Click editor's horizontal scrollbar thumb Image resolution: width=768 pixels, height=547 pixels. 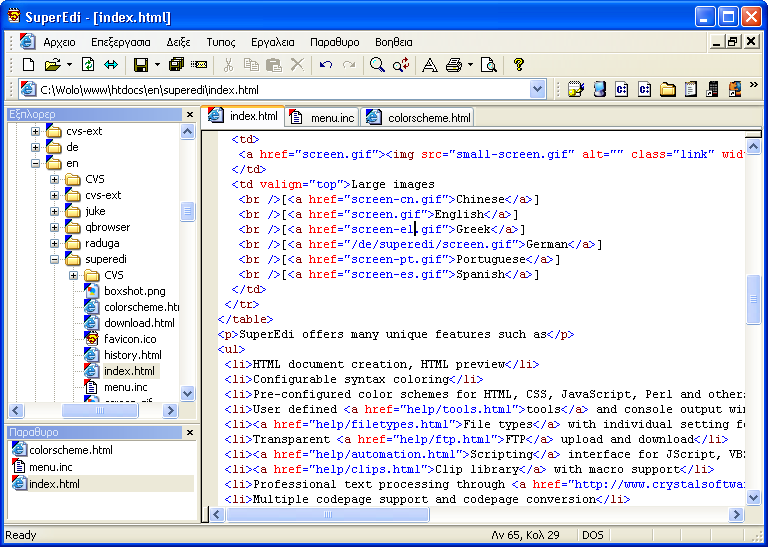[328, 515]
